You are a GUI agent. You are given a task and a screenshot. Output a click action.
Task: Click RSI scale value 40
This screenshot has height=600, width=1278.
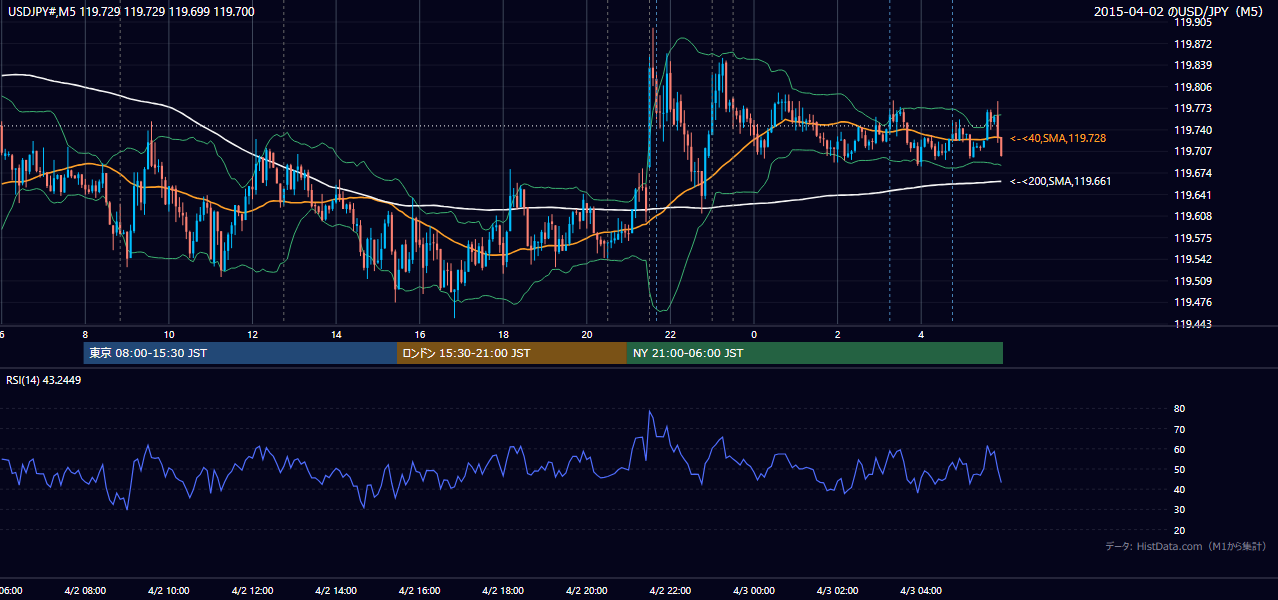coord(1180,489)
